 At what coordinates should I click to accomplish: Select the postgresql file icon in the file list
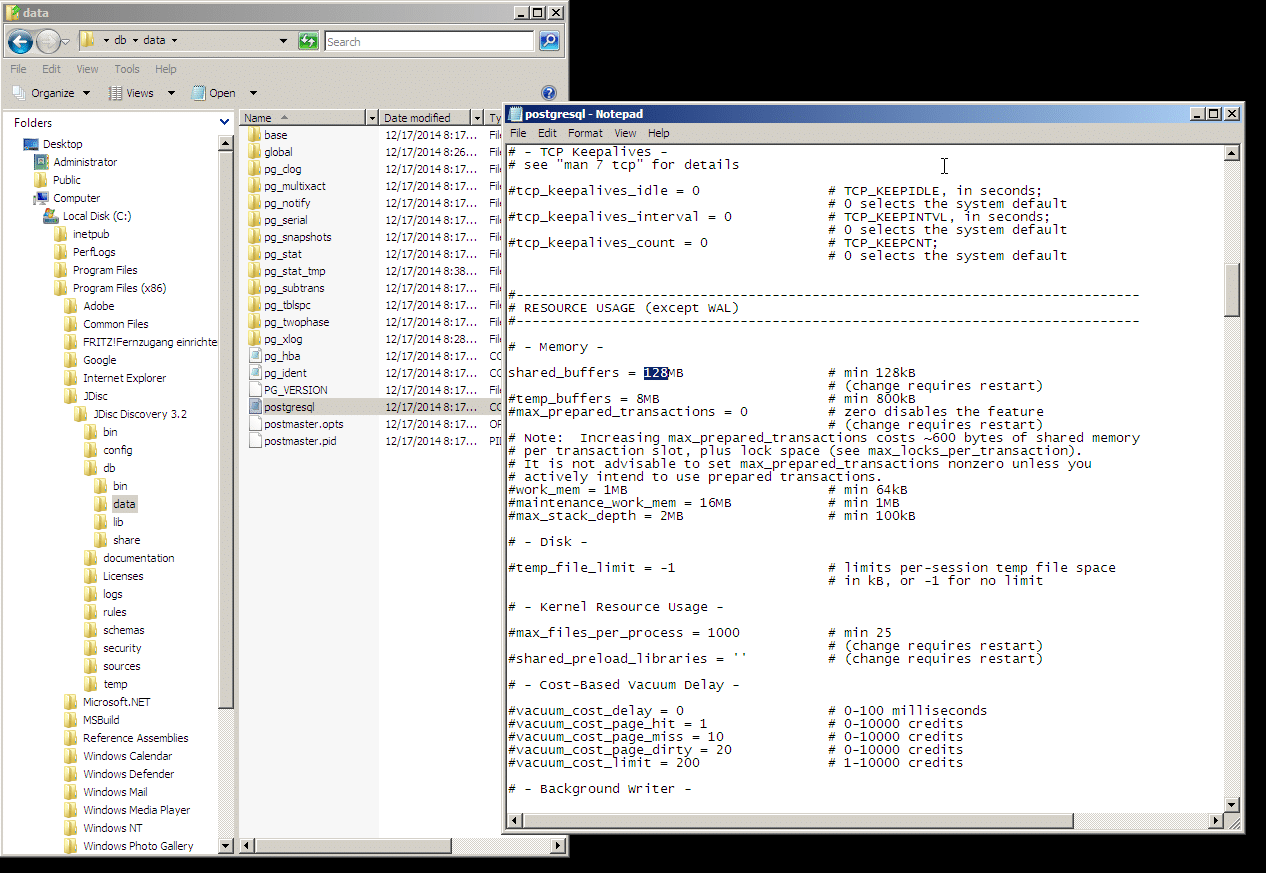[x=256, y=406]
